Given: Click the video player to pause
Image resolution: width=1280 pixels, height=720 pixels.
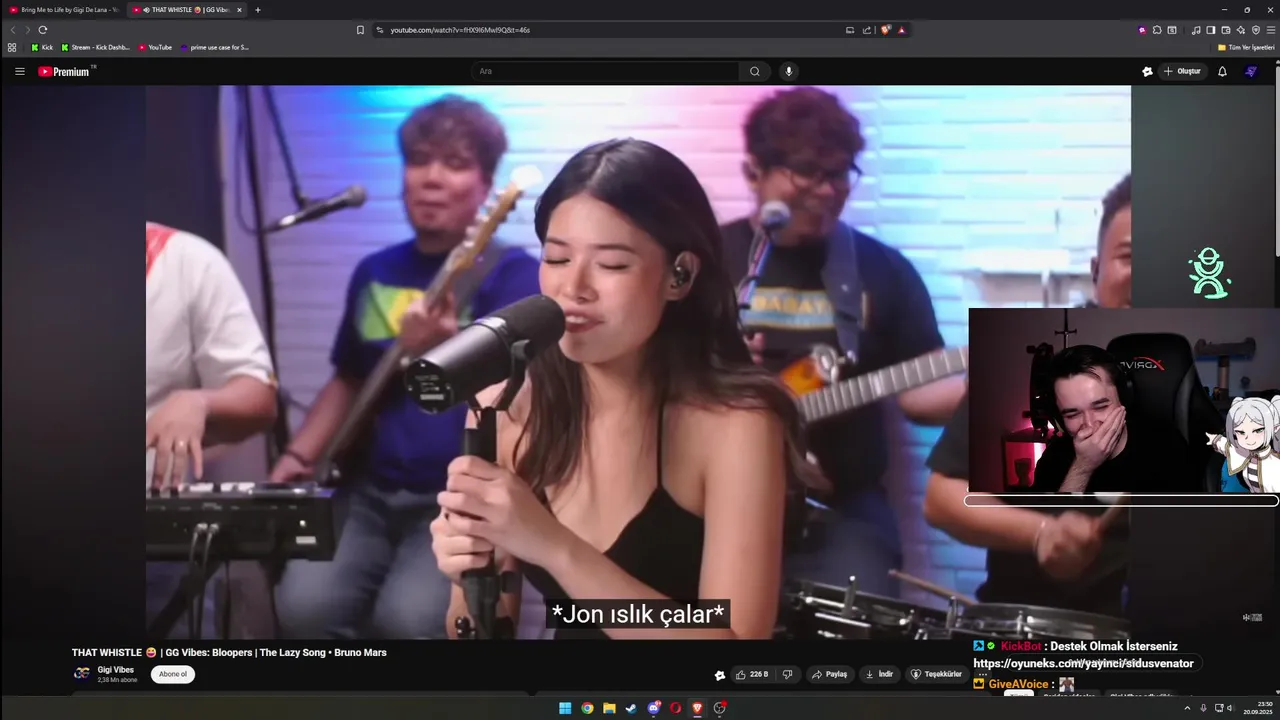Looking at the screenshot, I should [638, 360].
